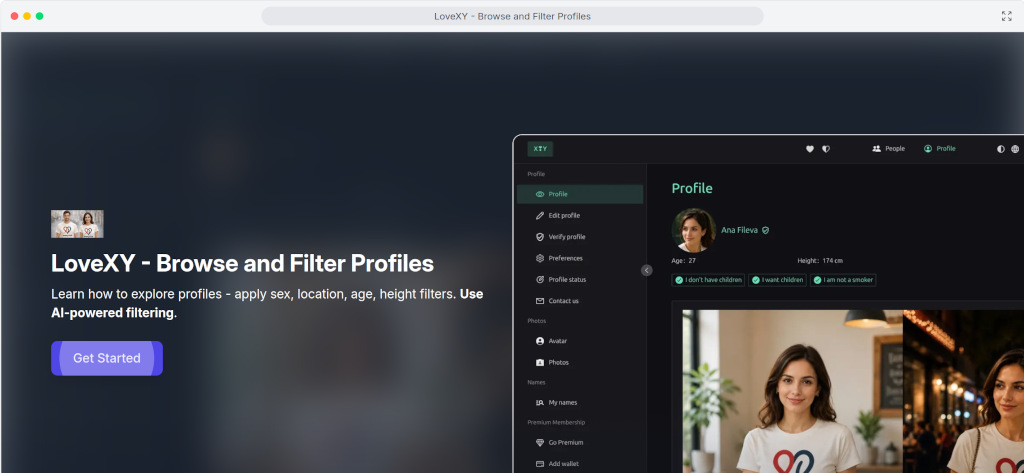Click the green macOS maximize window dot
The image size is (1024, 473).
pyautogui.click(x=39, y=16)
